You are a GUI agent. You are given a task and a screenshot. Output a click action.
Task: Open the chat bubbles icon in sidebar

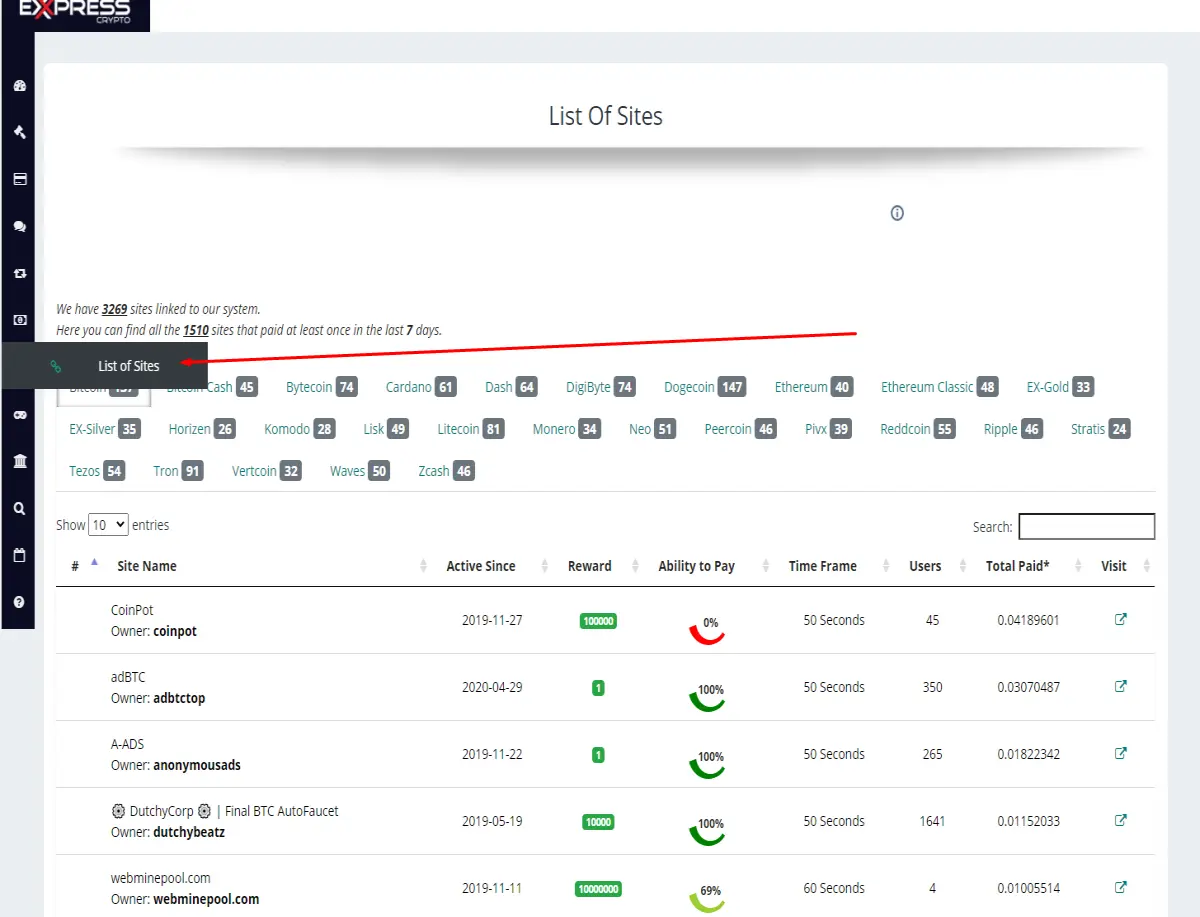point(19,226)
